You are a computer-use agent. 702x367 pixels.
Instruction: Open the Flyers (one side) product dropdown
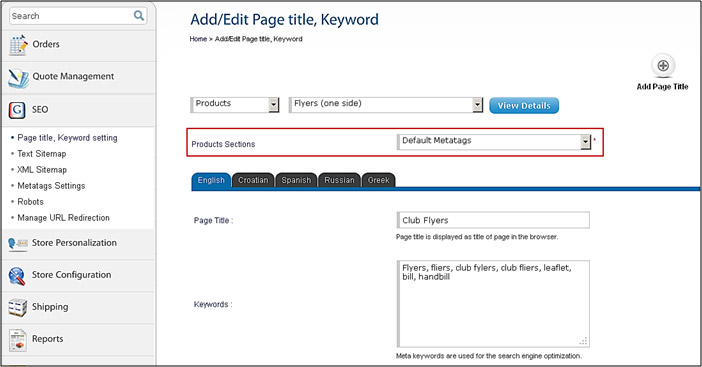(x=386, y=104)
